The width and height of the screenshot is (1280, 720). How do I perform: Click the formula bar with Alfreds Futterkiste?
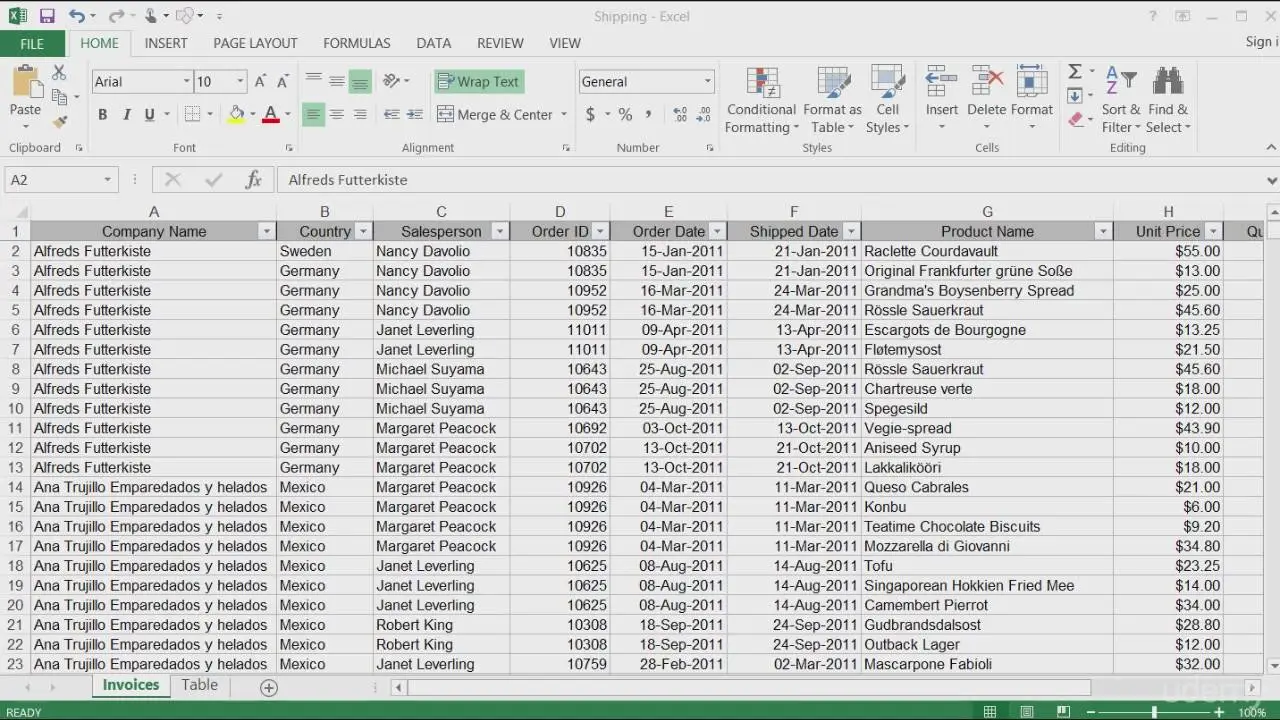tap(770, 180)
